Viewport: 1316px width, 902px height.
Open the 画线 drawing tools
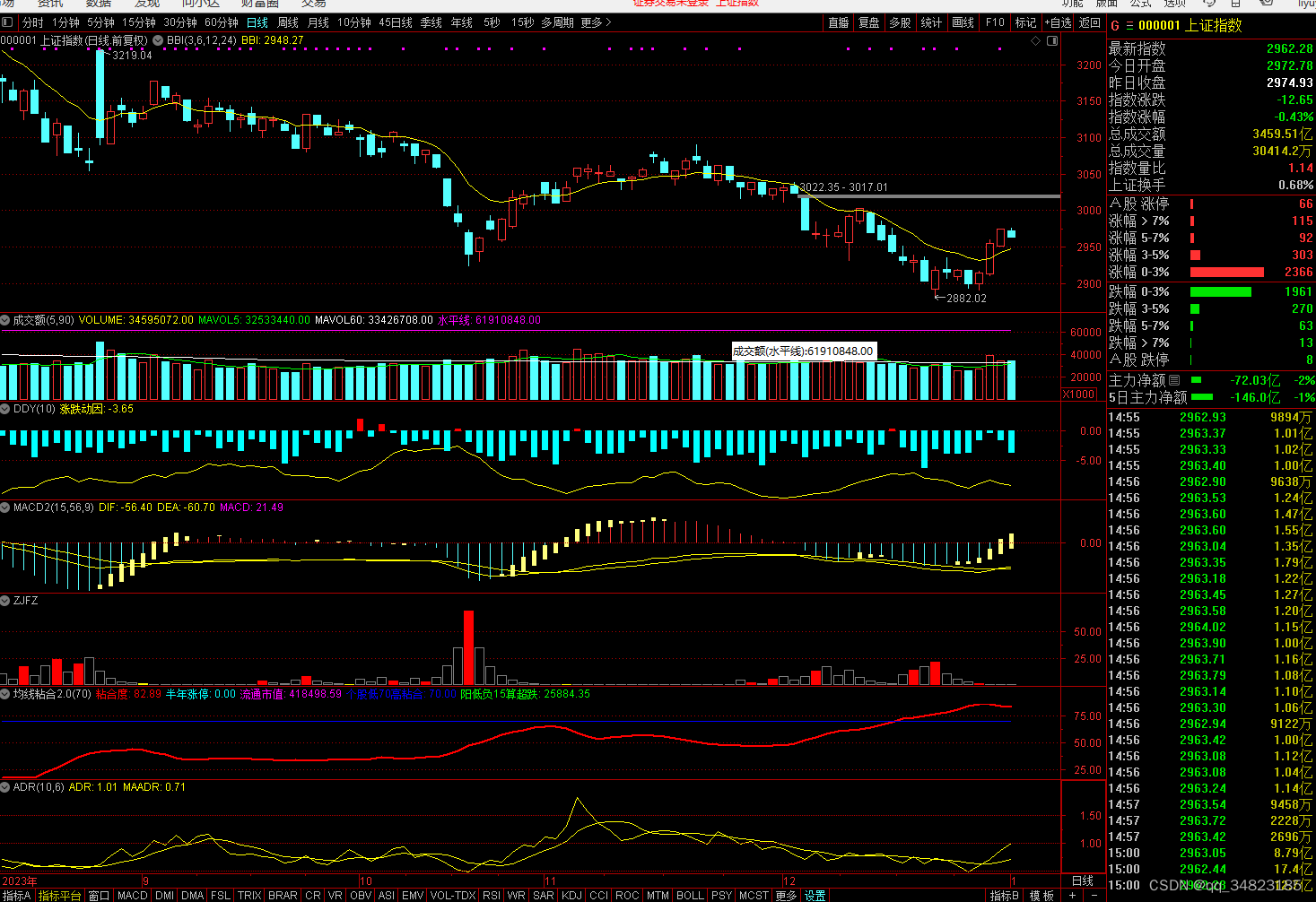pos(963,22)
